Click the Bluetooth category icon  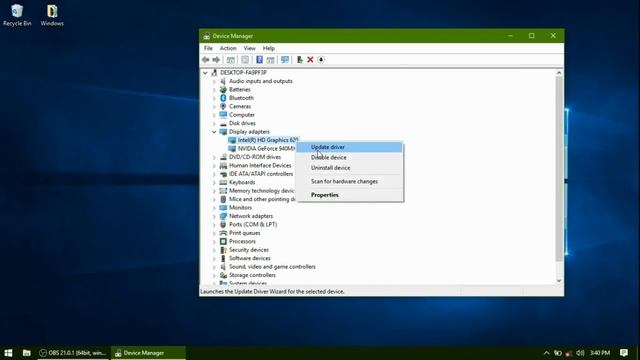223,98
